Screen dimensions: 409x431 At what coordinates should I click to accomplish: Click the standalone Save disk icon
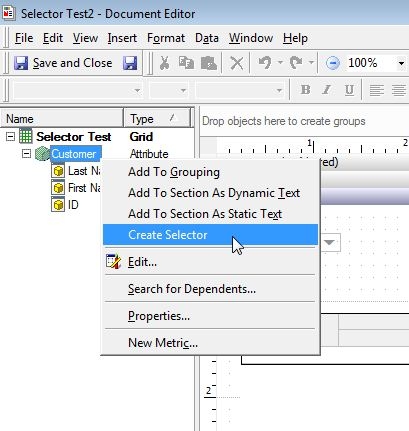point(130,63)
